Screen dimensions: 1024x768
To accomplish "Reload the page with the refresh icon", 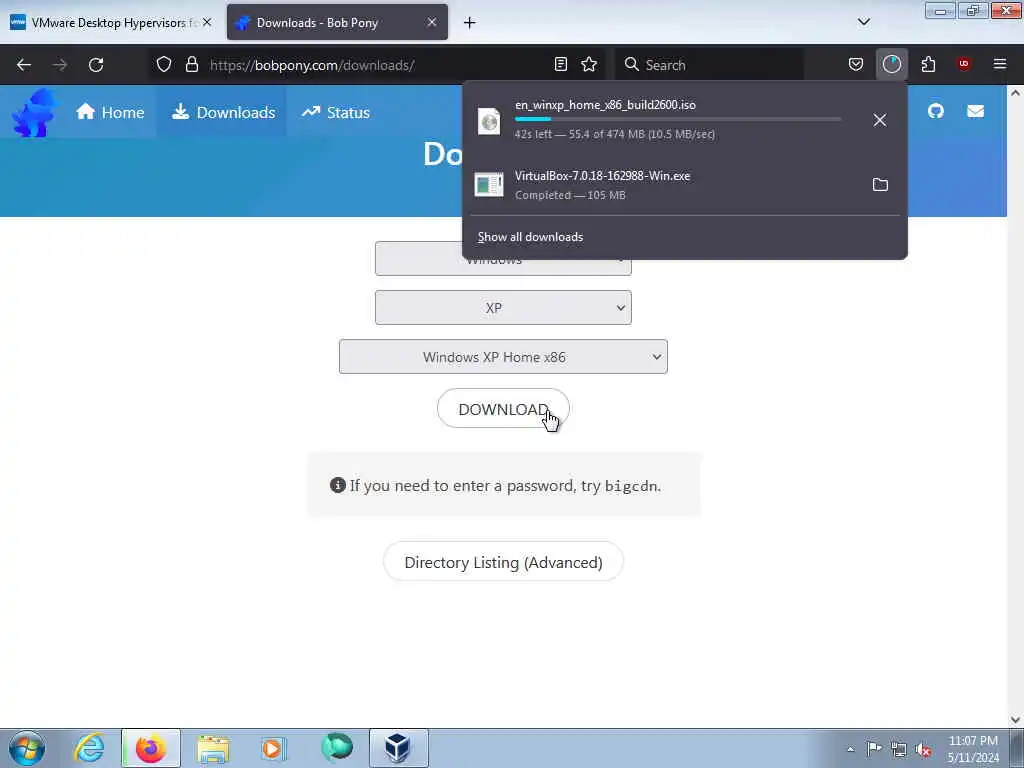I will [96, 65].
